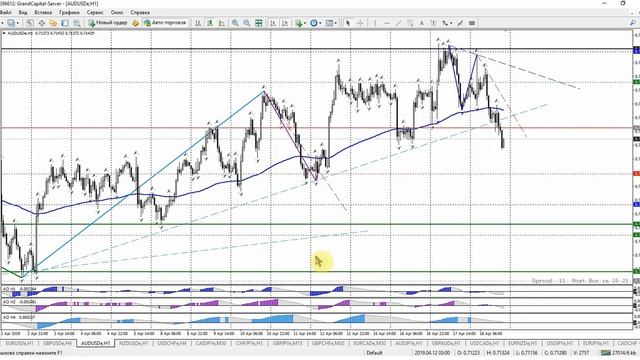Expand the arrows tool dropdown arrow
The width and height of the screenshot is (640, 360).
click(x=451, y=23)
